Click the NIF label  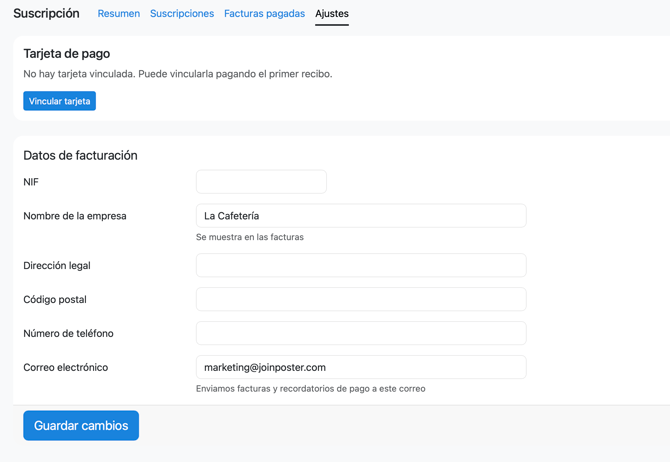(x=31, y=182)
